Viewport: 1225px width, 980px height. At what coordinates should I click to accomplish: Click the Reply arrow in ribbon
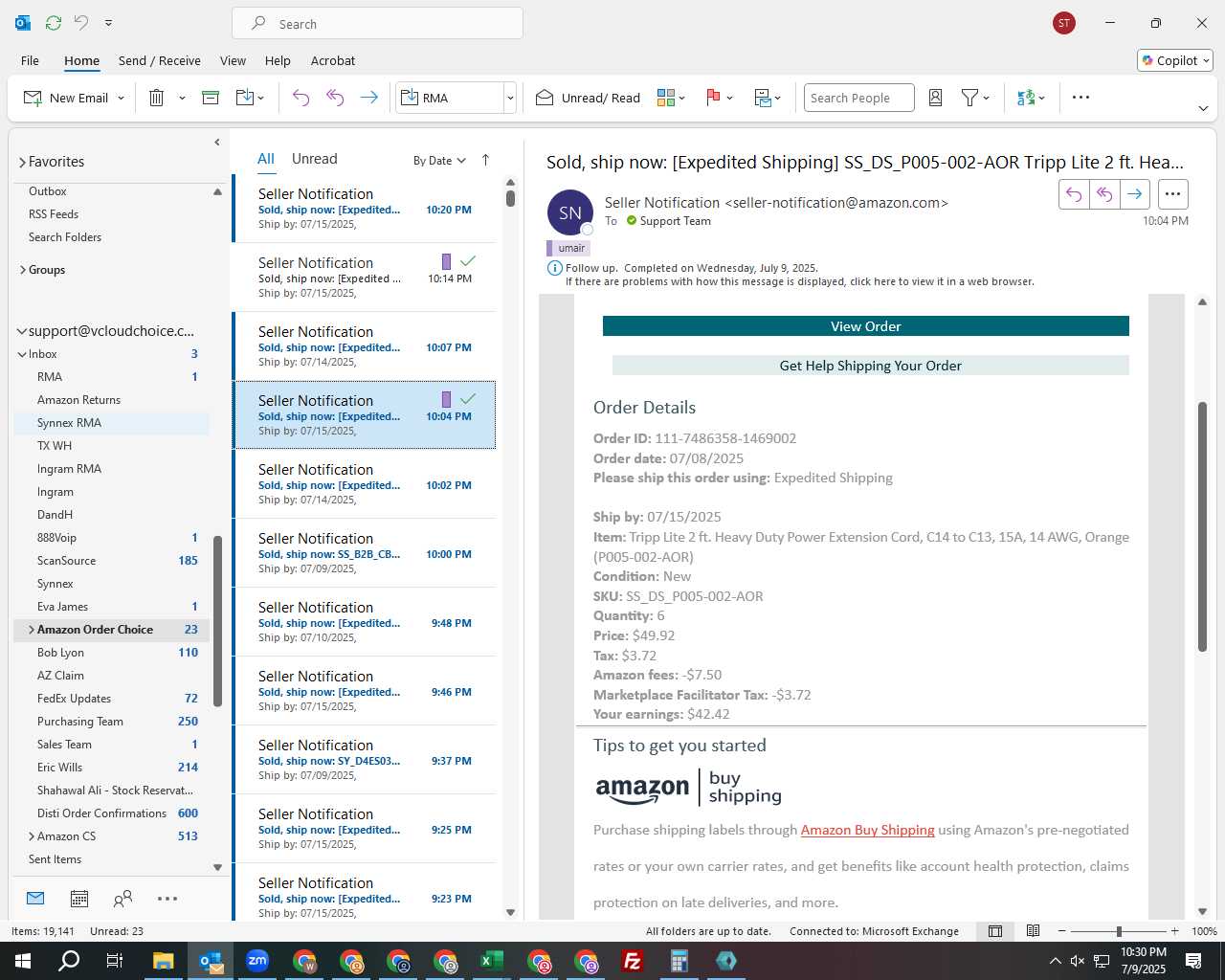301,98
